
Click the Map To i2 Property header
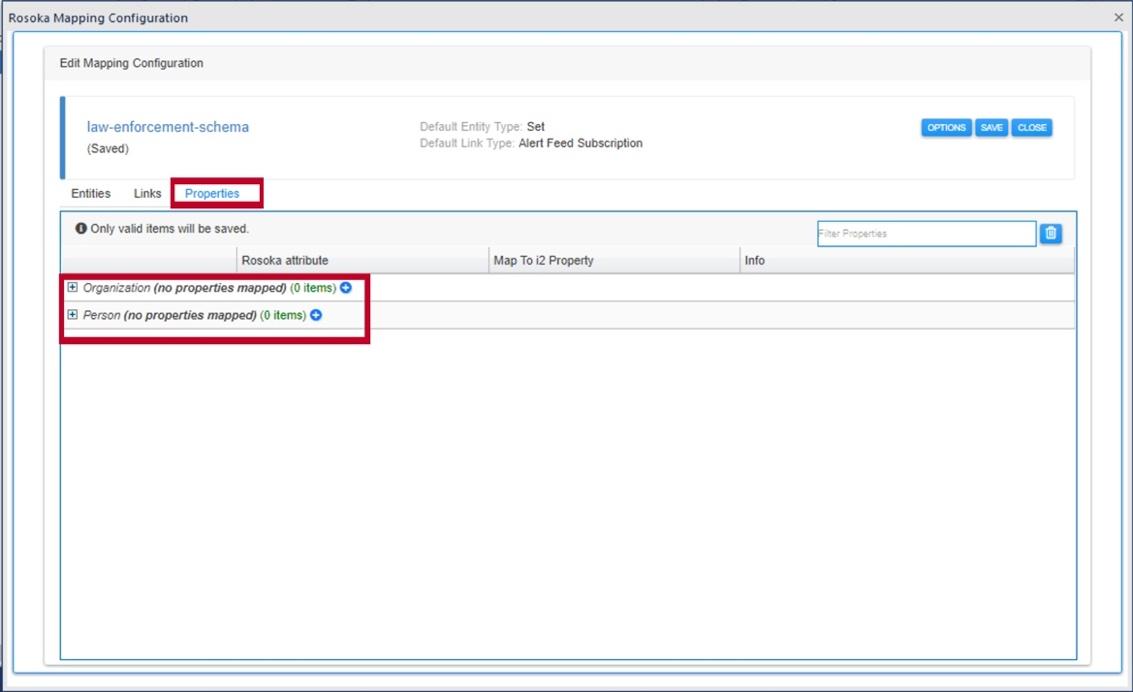[x=543, y=260]
